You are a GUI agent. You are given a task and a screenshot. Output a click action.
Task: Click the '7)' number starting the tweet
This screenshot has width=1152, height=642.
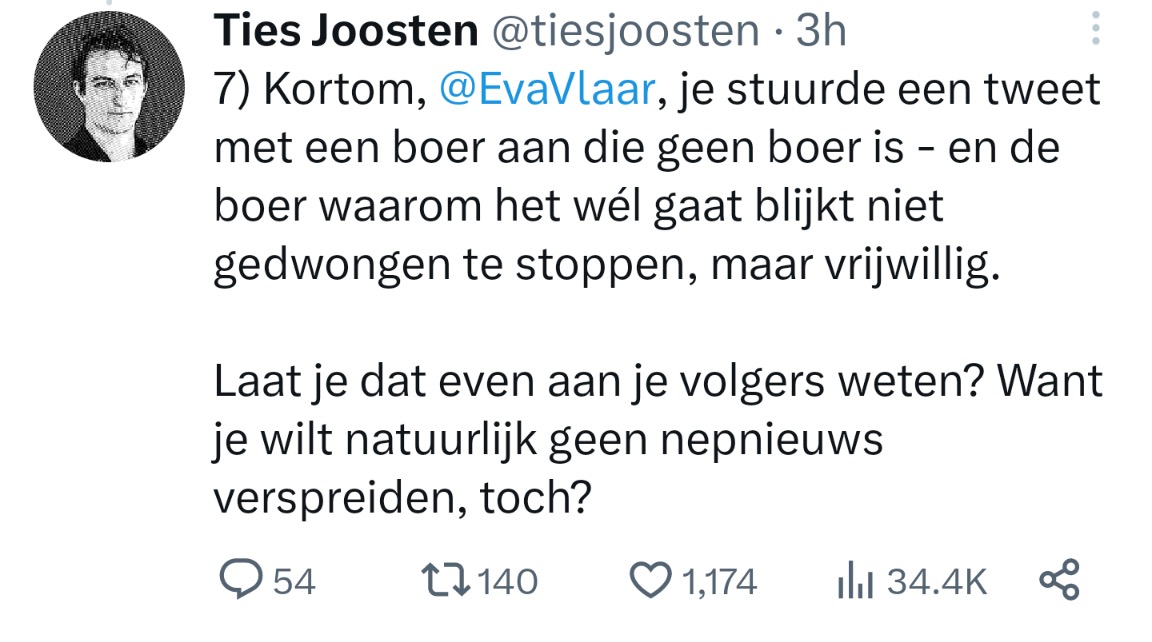pyautogui.click(x=234, y=91)
